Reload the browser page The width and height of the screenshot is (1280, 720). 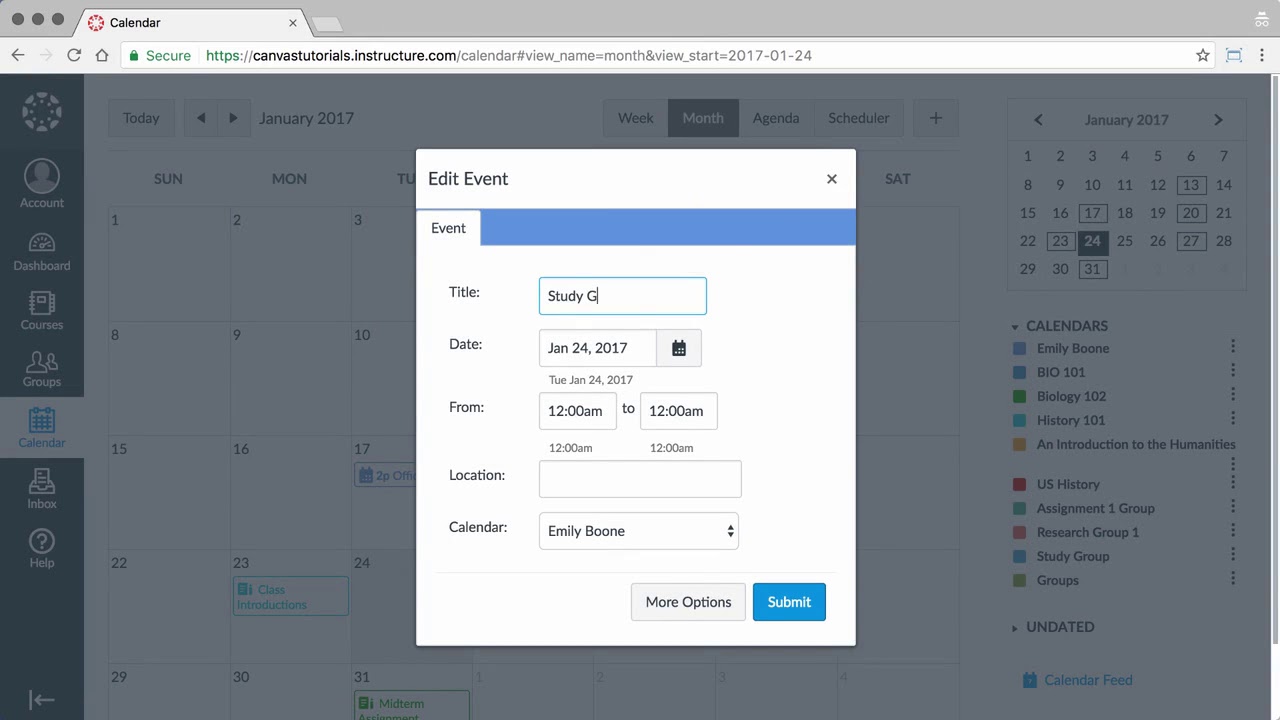[74, 56]
